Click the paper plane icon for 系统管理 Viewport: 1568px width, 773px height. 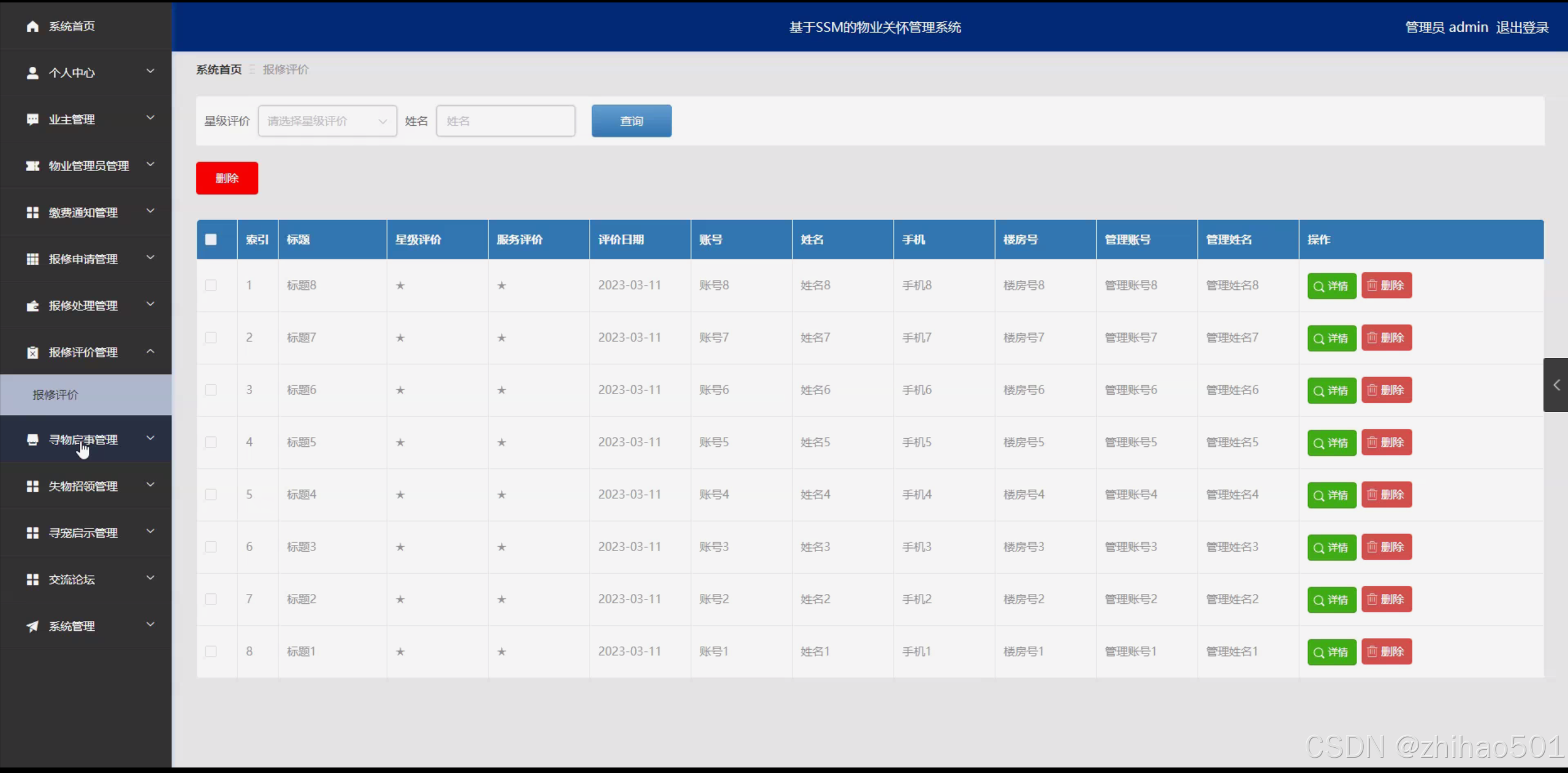pyautogui.click(x=32, y=626)
